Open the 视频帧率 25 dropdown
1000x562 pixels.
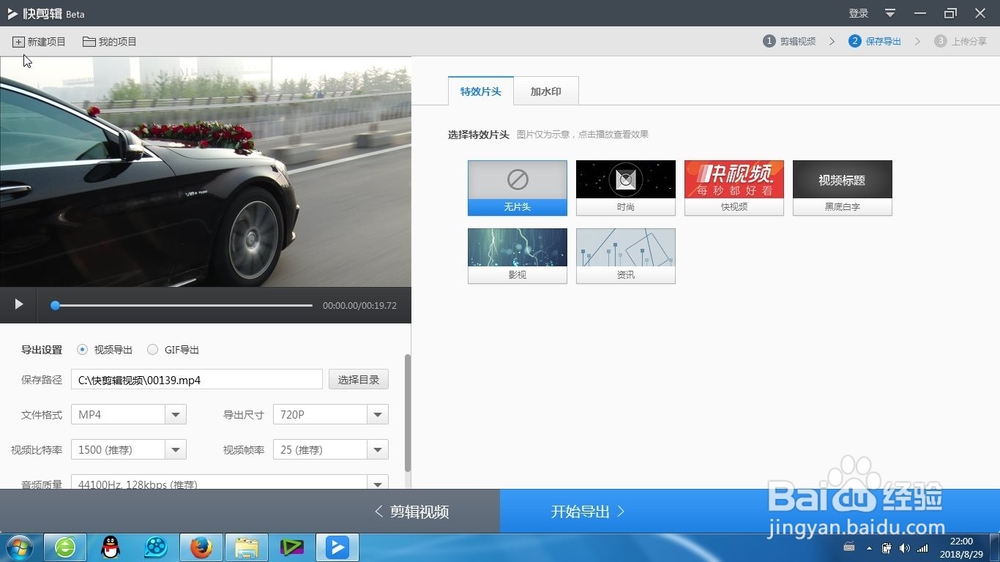click(x=330, y=450)
